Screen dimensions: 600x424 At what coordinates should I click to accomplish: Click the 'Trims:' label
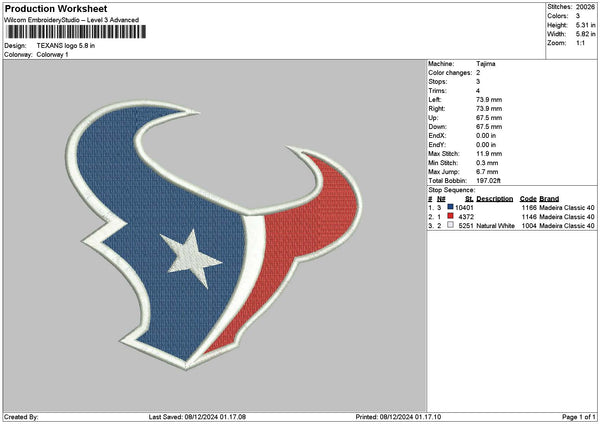pos(438,91)
